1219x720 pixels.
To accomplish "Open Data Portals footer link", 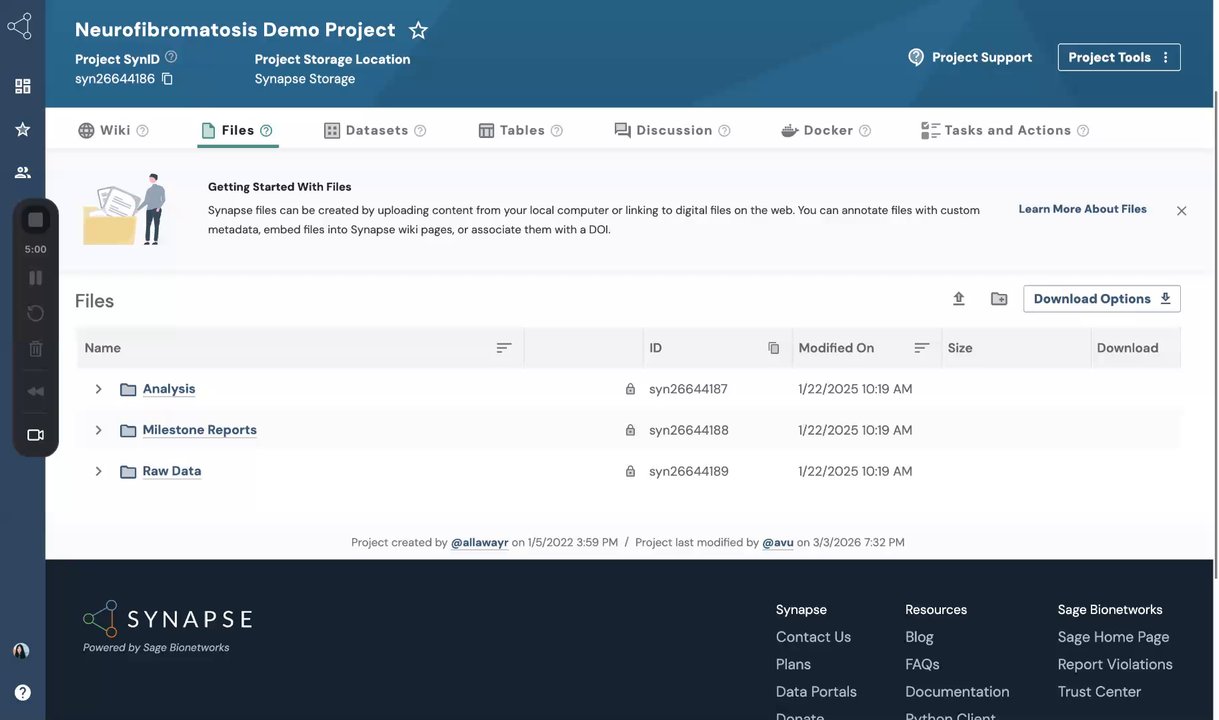I will coord(816,692).
